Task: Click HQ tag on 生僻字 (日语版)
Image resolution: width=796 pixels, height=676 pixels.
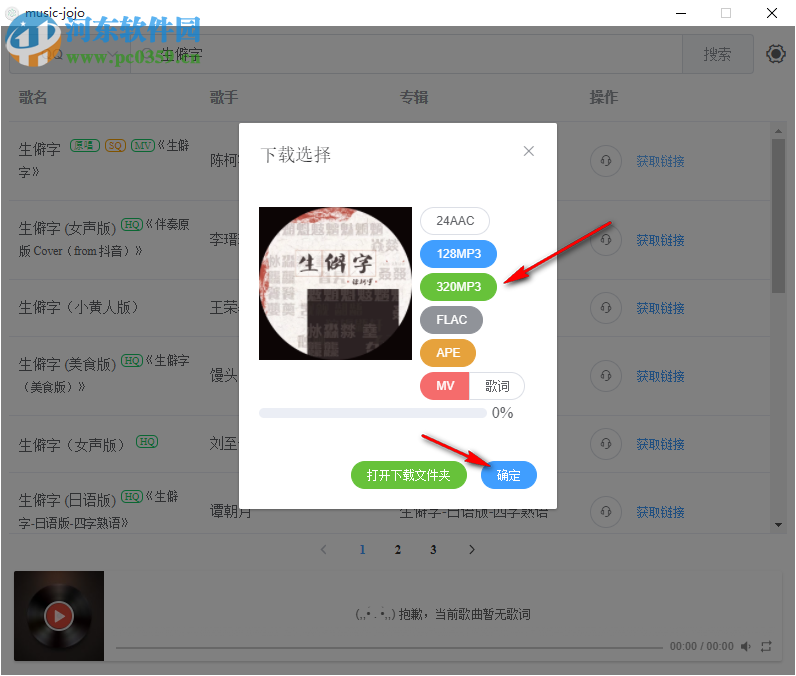Action: point(132,496)
